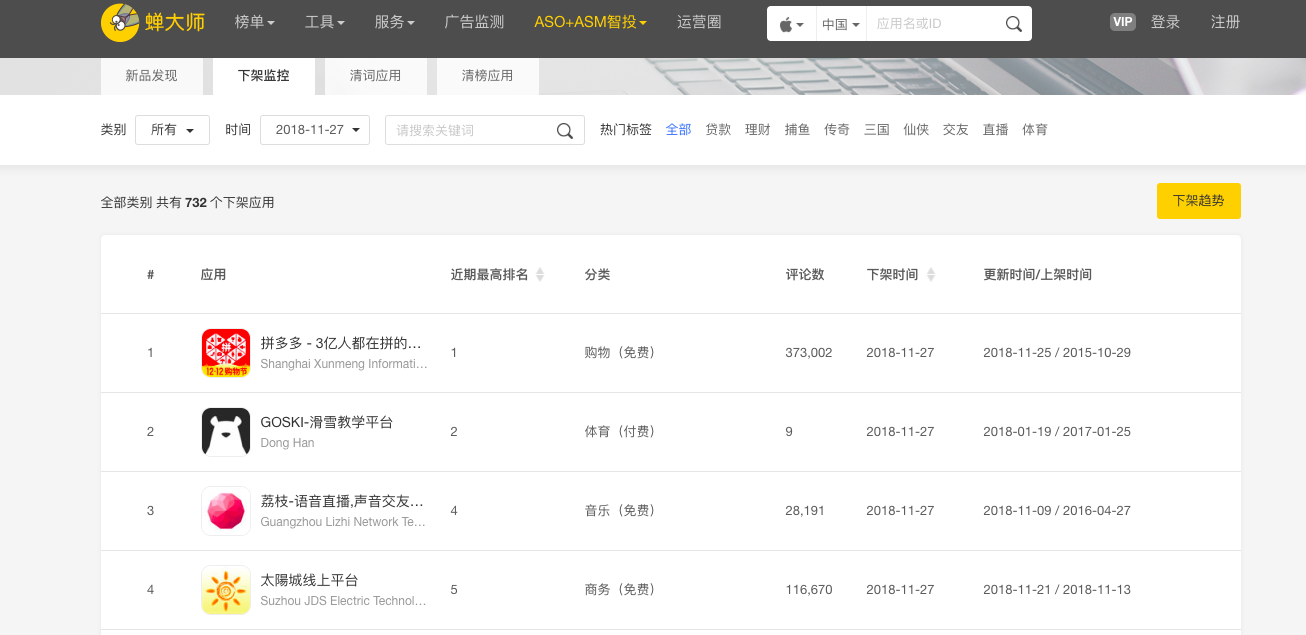Select the 交友 hot tag
The height and width of the screenshot is (635, 1306).
click(x=956, y=130)
